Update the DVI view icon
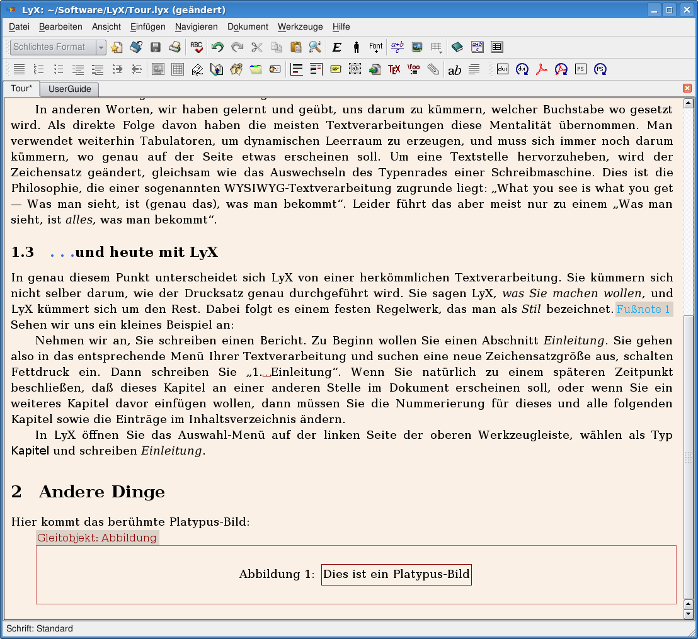Image resolution: width=698 pixels, height=639 pixels. [522, 69]
